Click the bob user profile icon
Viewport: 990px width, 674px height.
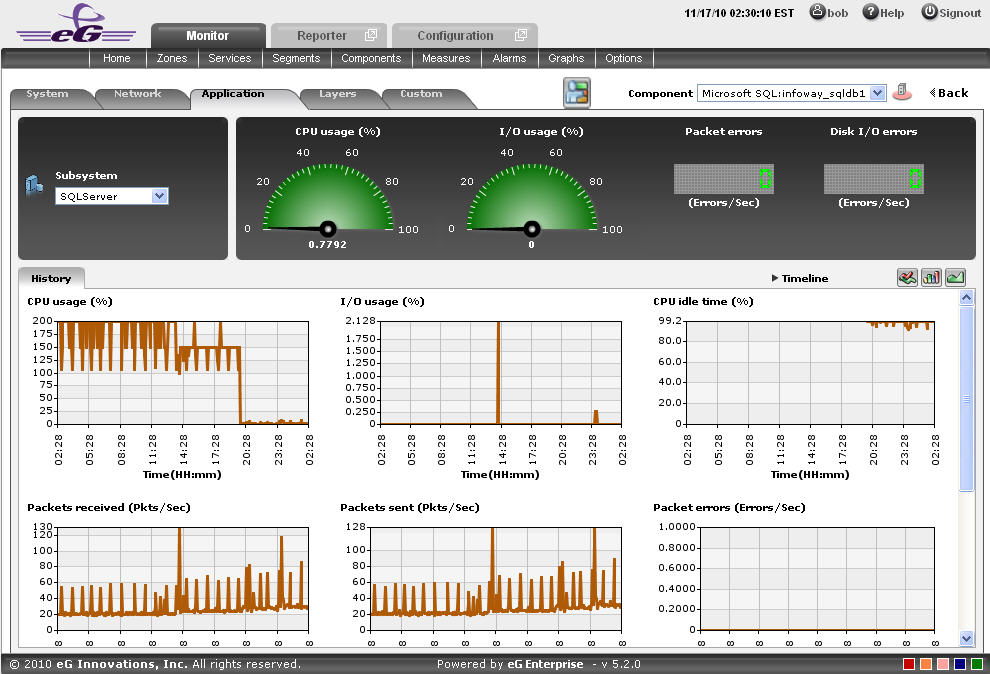[x=818, y=11]
